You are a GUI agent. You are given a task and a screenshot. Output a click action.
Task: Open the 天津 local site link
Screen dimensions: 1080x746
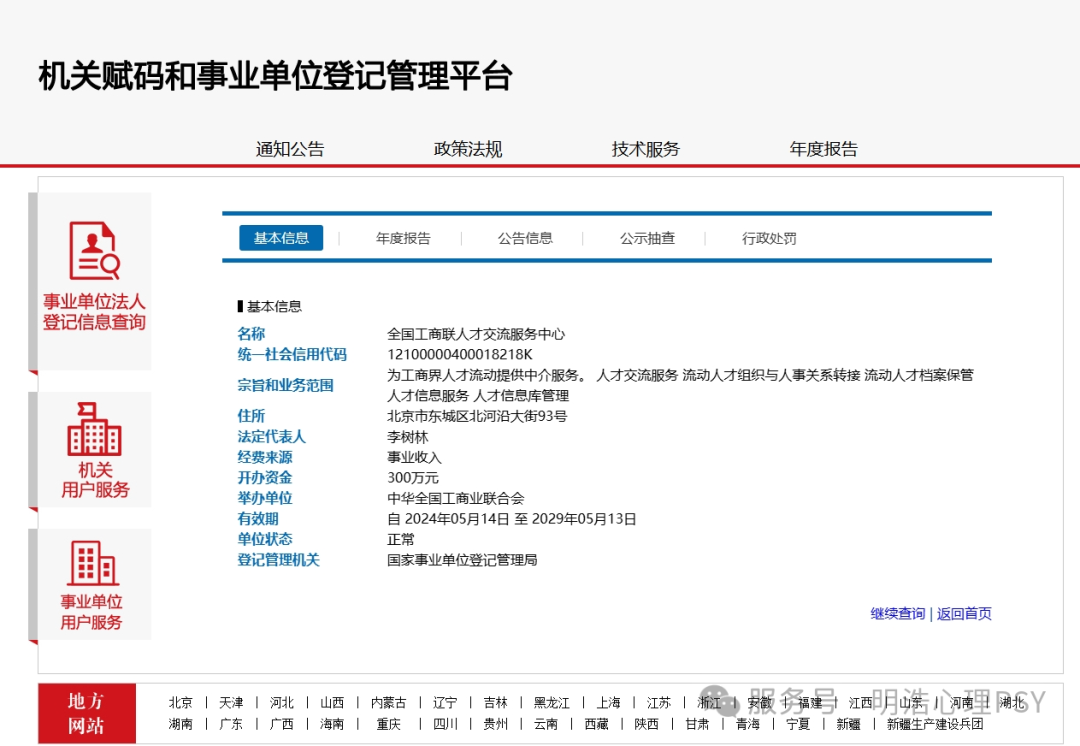[231, 703]
